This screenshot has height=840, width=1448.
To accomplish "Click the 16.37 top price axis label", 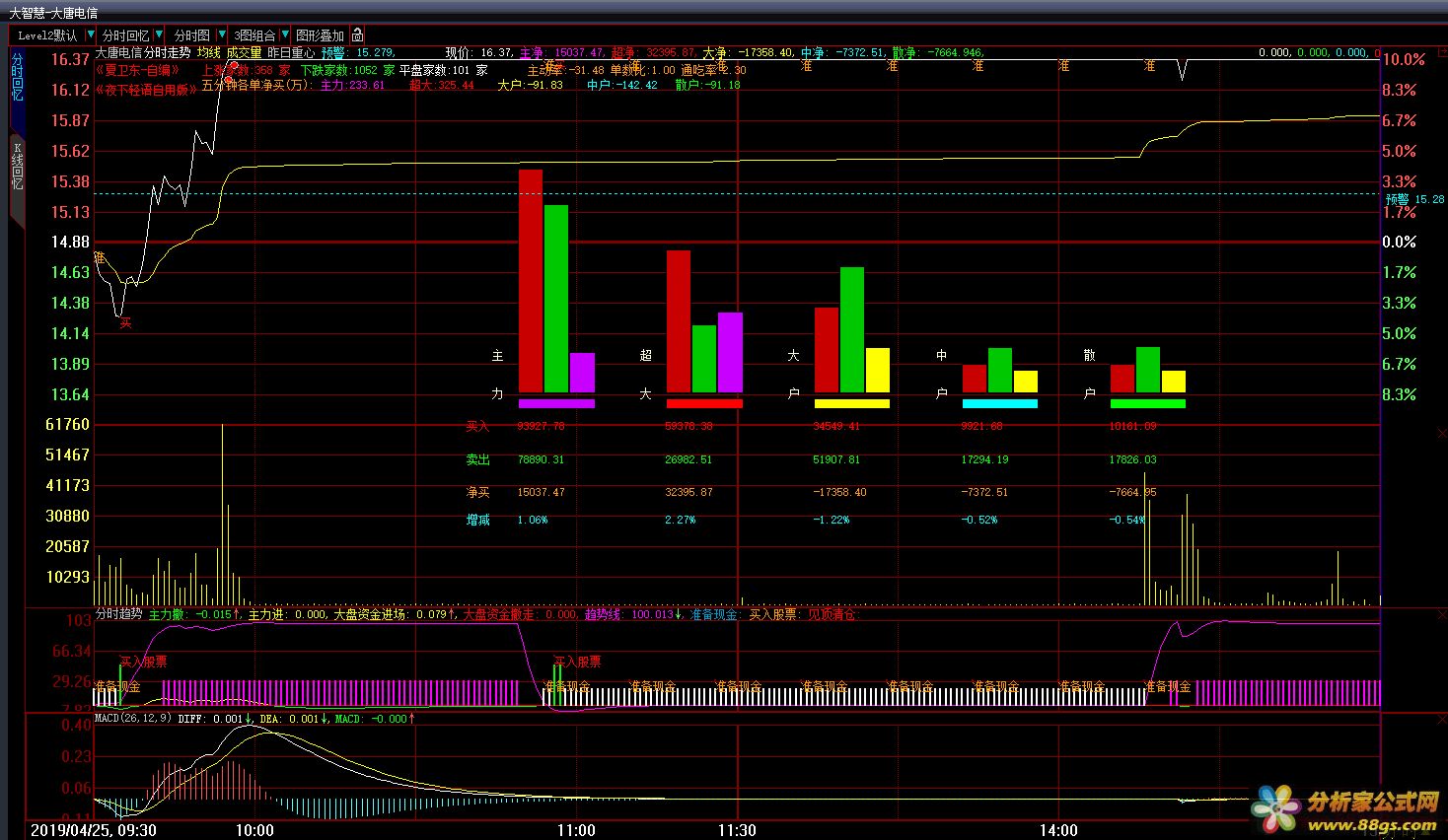I will pos(70,59).
